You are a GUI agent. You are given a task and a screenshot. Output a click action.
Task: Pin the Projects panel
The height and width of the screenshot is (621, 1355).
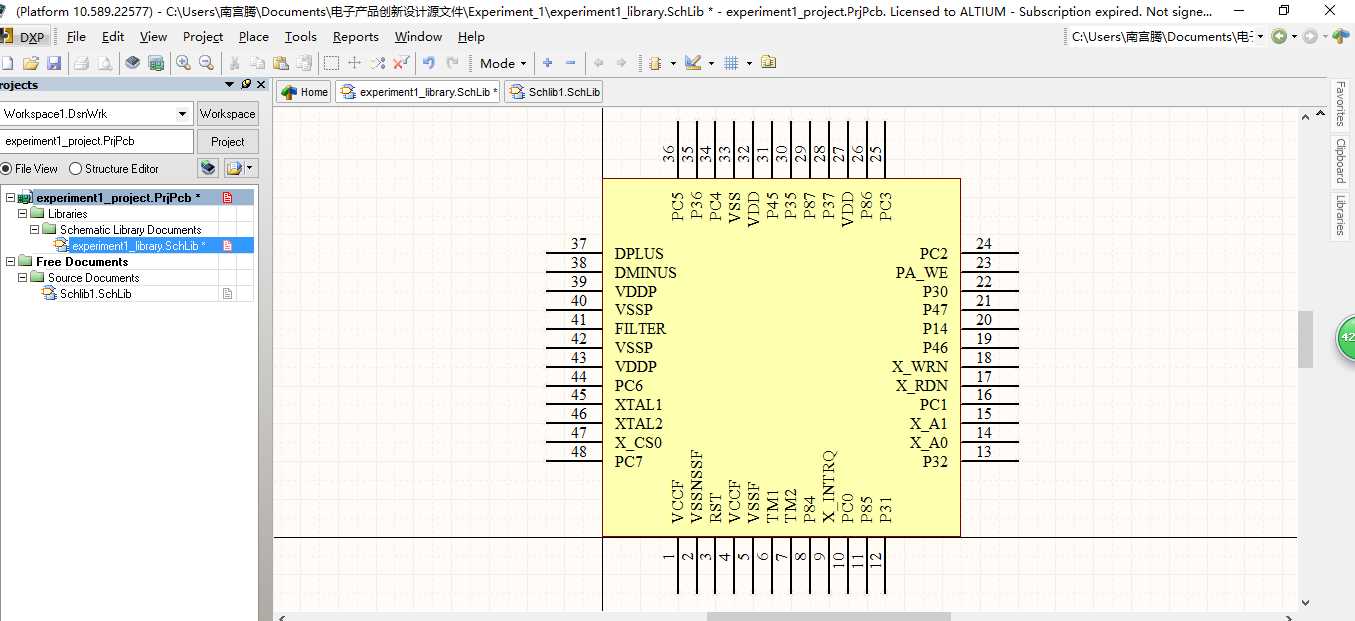point(246,85)
